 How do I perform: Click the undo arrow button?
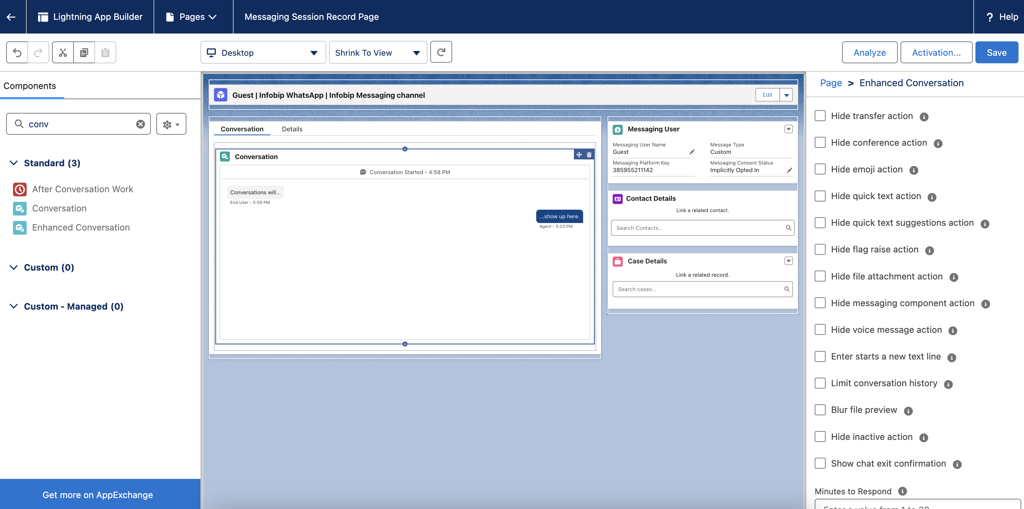point(18,53)
